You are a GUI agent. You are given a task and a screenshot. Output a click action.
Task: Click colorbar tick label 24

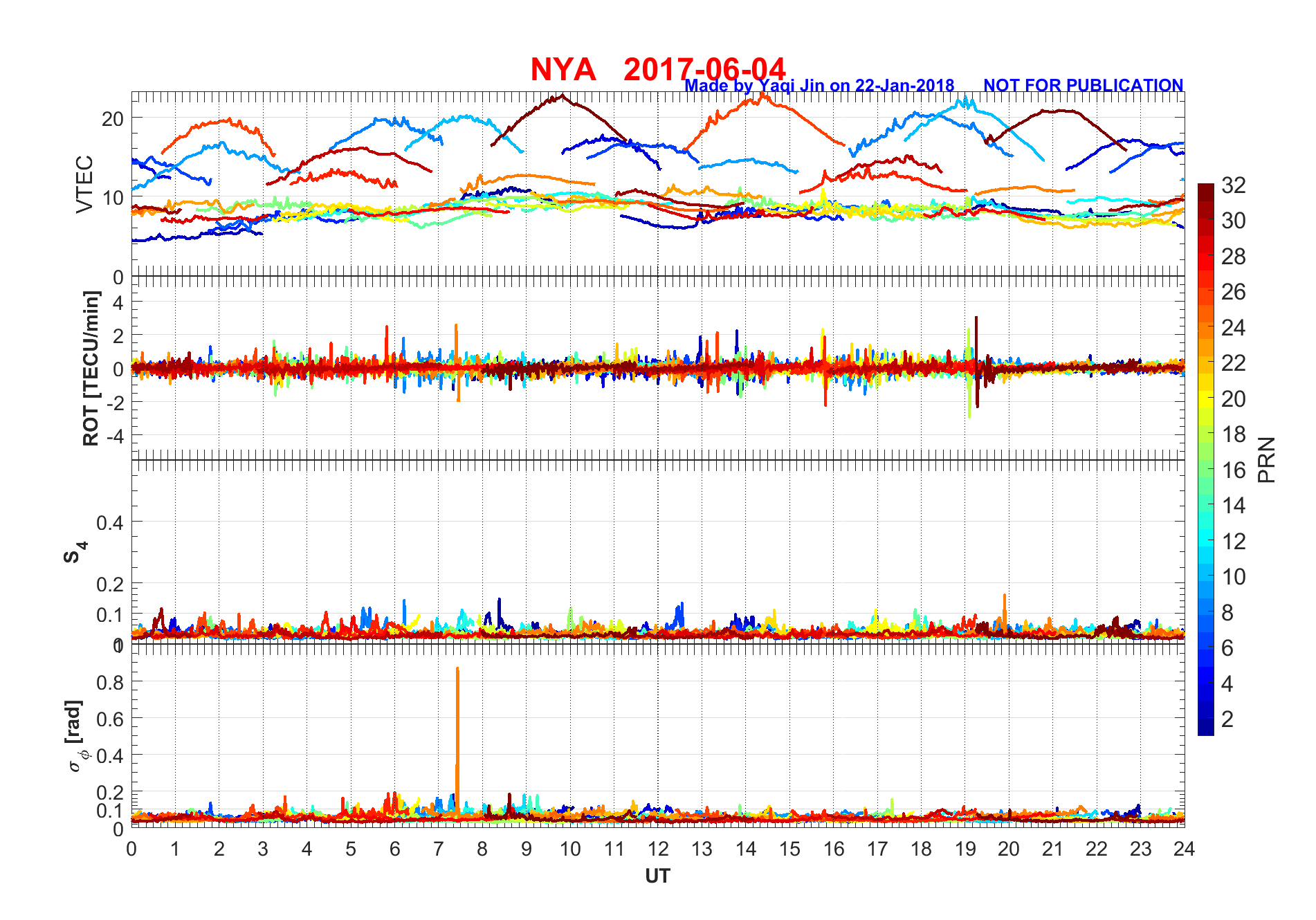(x=1233, y=328)
